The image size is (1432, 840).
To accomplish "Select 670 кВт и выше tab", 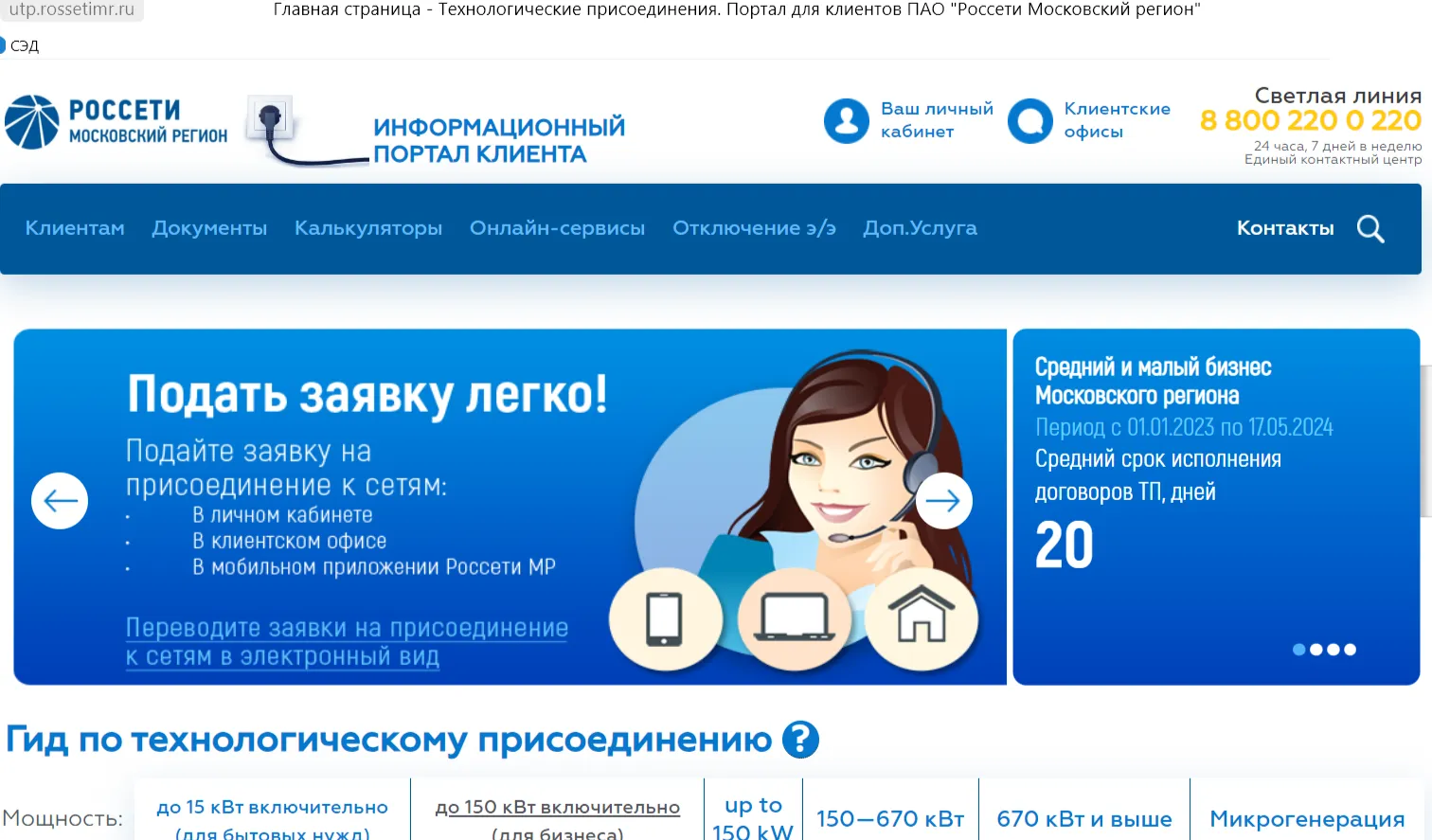I will [x=1084, y=819].
